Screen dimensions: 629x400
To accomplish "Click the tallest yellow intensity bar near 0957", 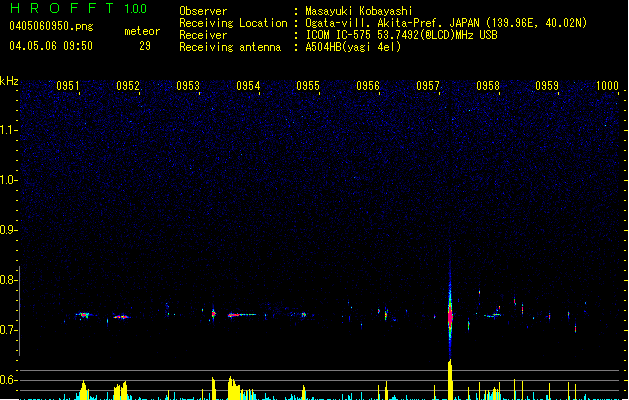I will point(450,379).
